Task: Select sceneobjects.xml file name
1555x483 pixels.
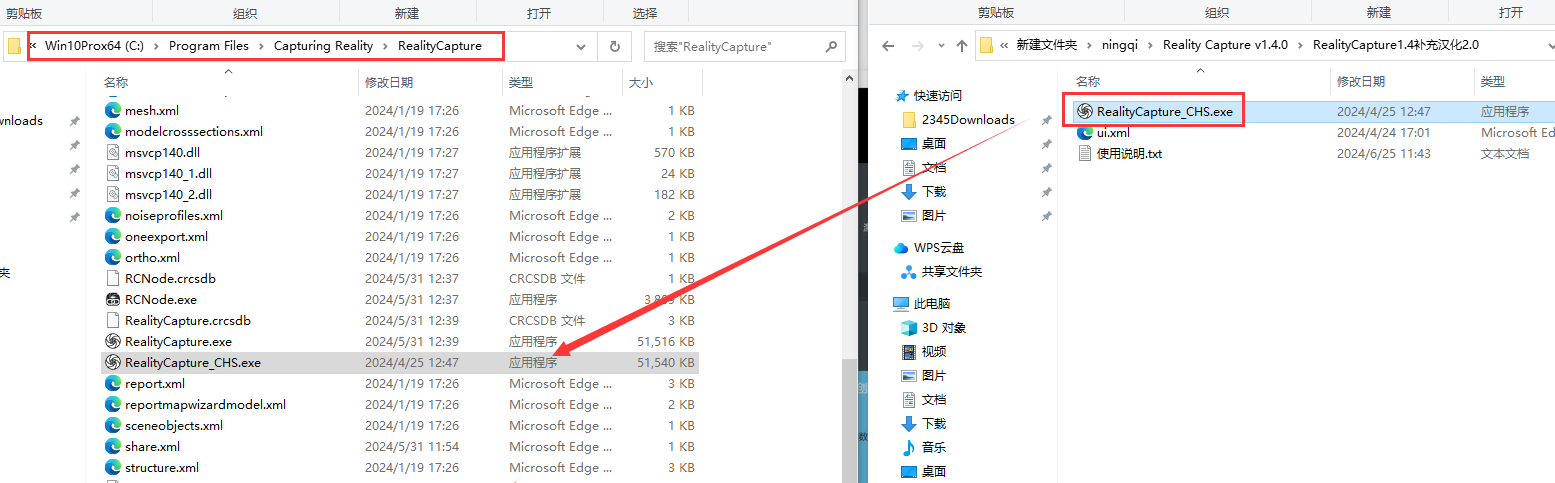Action: point(174,425)
